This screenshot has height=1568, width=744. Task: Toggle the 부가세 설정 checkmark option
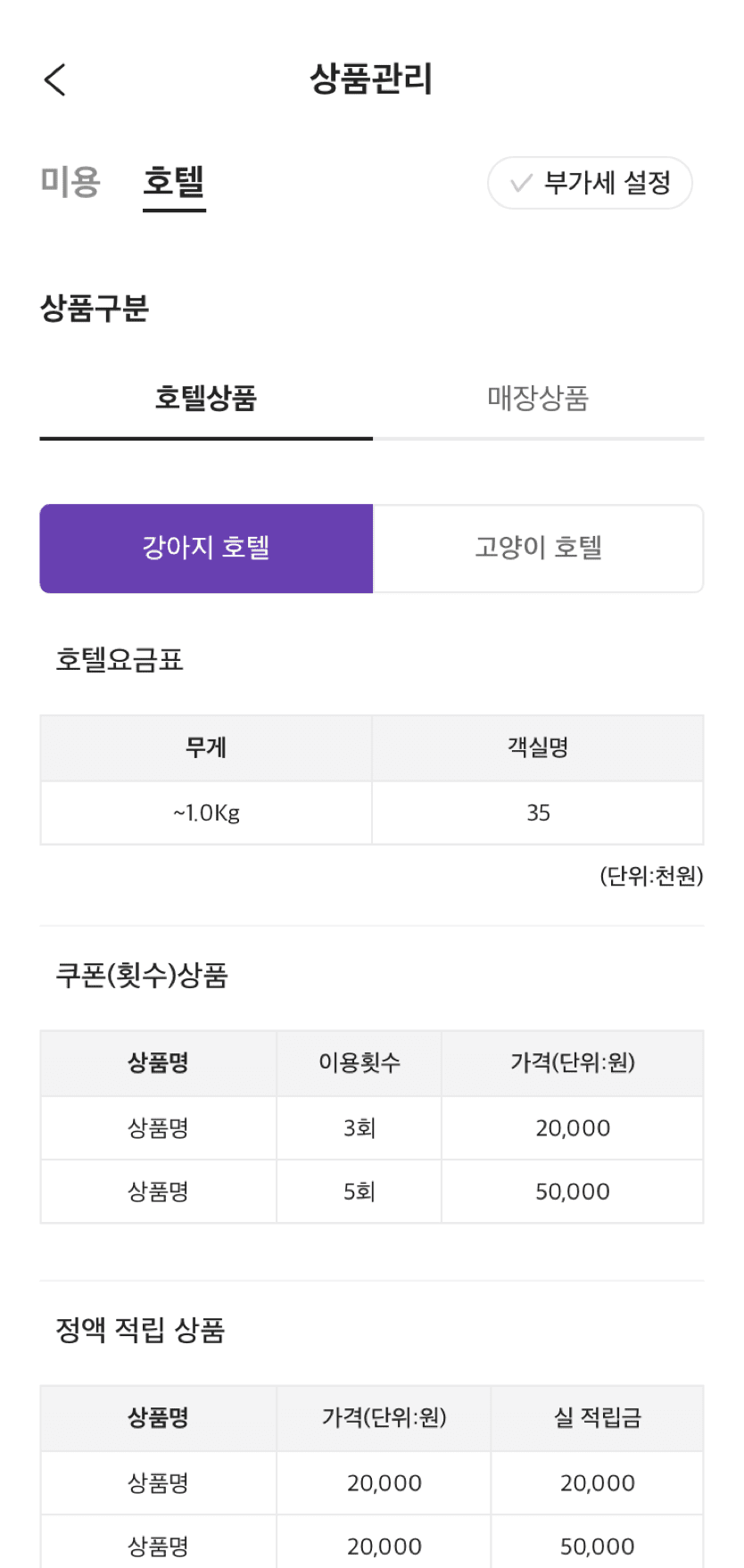point(590,183)
